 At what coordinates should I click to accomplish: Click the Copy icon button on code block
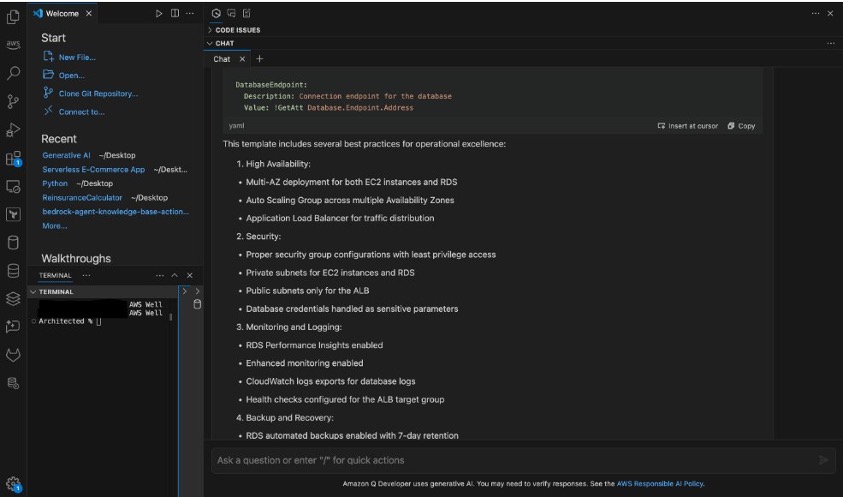741,126
